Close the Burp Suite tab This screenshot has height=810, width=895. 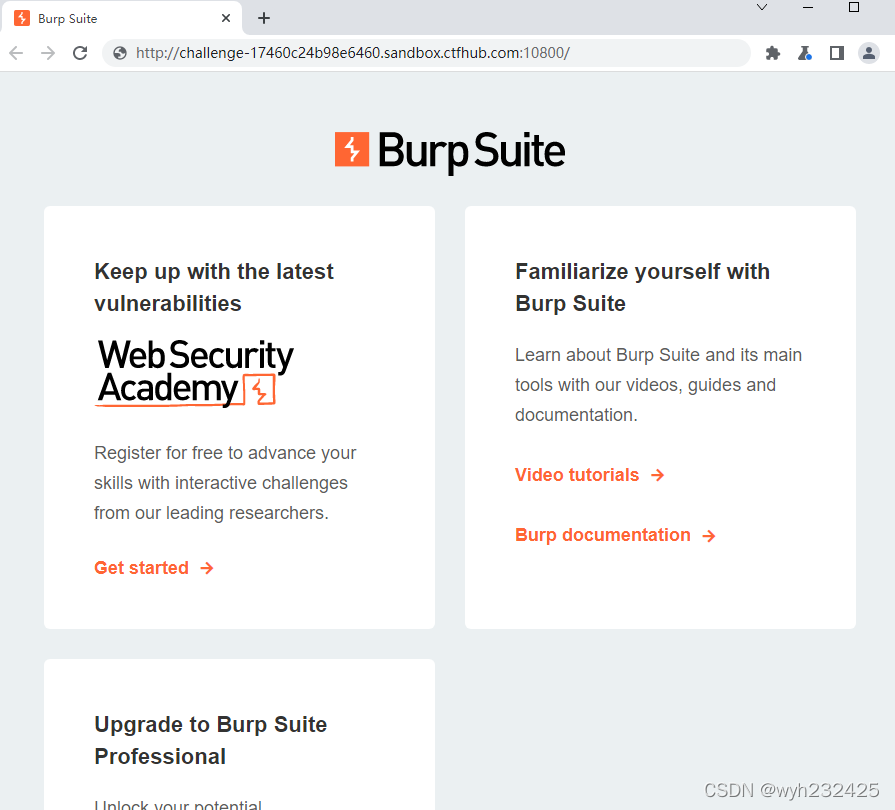tap(226, 18)
